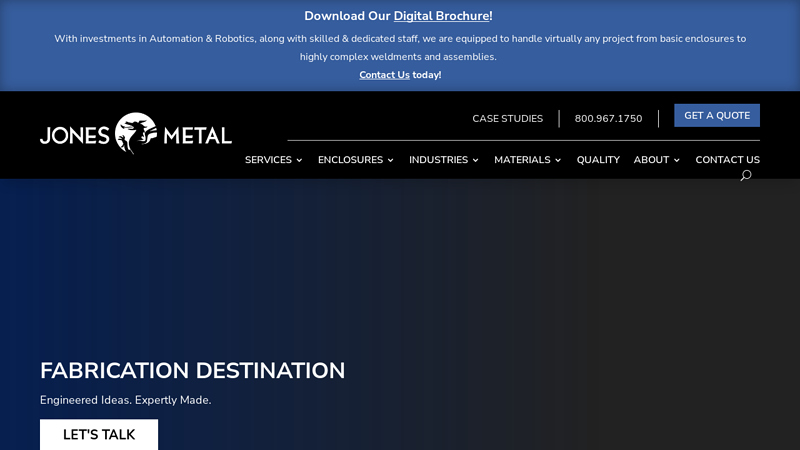Open the search magnifier icon
The width and height of the screenshot is (800, 450).
pyautogui.click(x=745, y=176)
